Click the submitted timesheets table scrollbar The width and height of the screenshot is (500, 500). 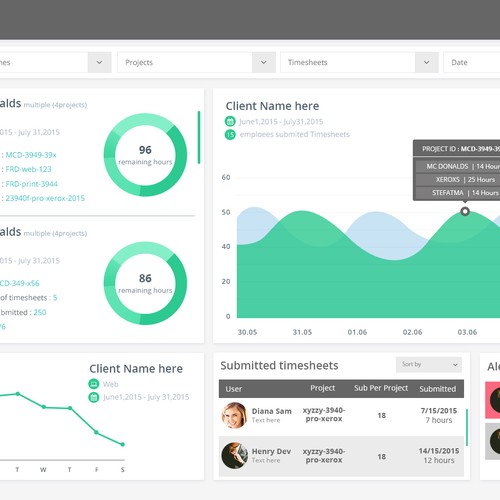(x=467, y=427)
